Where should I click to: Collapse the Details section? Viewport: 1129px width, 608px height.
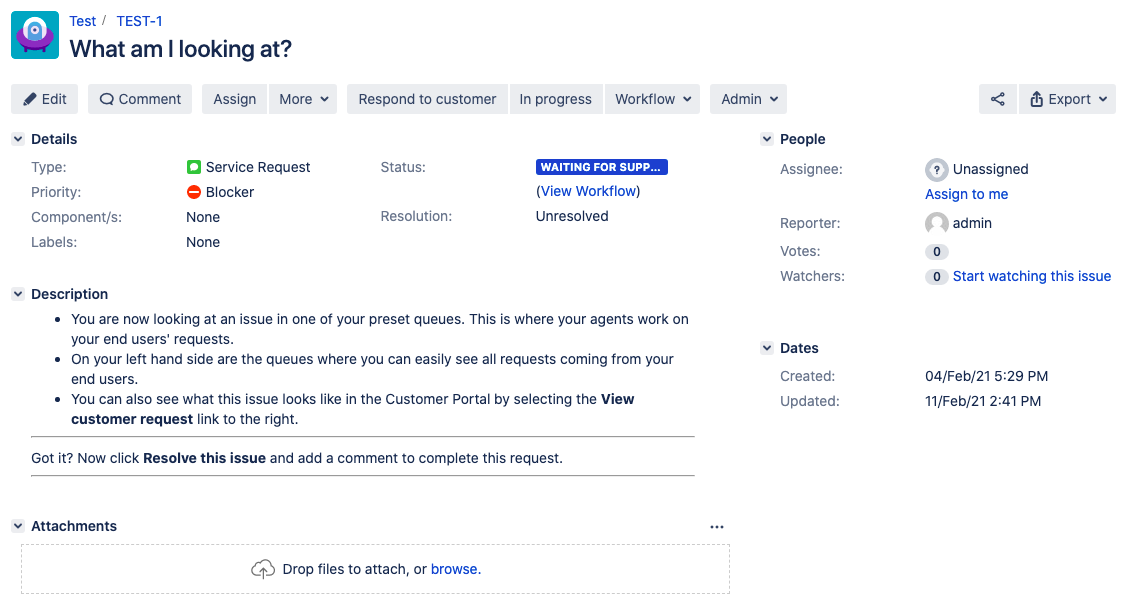pyautogui.click(x=18, y=139)
